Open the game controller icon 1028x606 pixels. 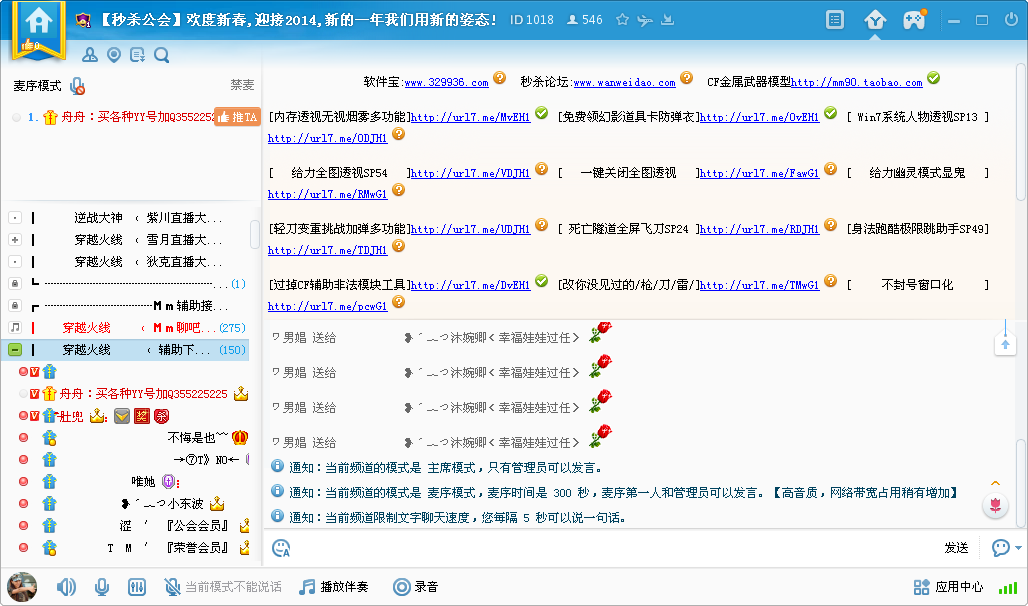tap(914, 20)
